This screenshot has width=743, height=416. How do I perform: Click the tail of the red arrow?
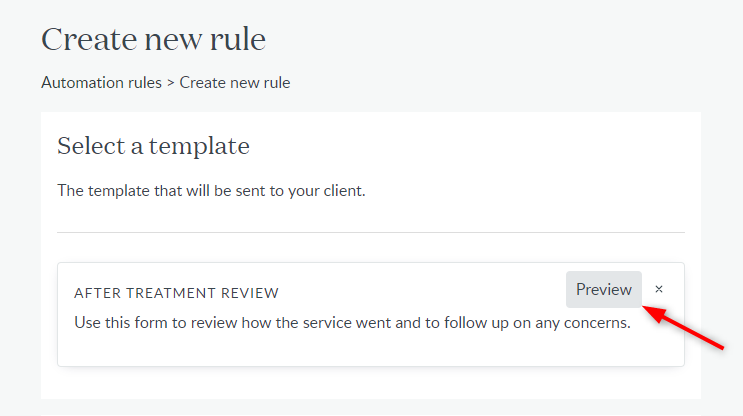720,348
